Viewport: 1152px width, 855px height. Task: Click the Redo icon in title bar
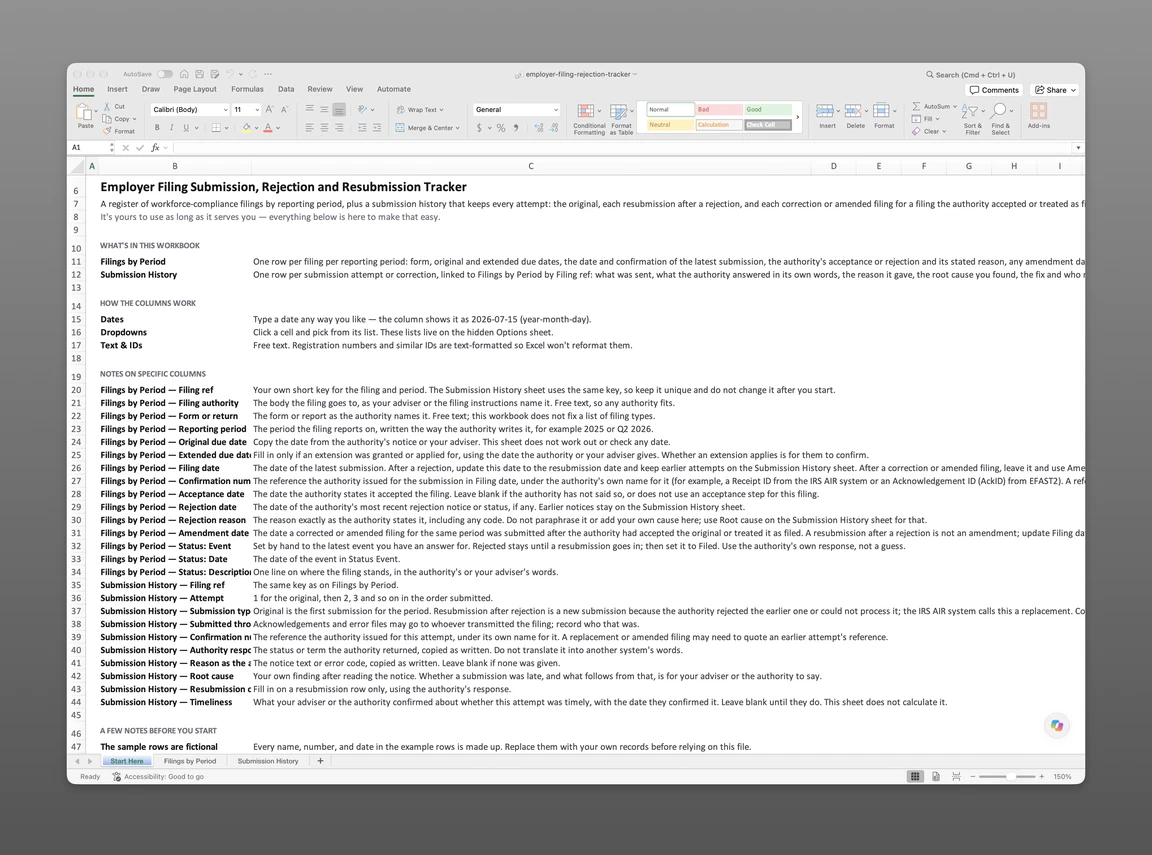(253, 74)
